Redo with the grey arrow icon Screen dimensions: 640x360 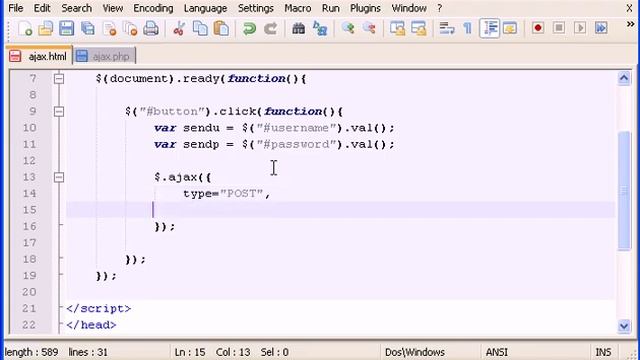[270, 29]
